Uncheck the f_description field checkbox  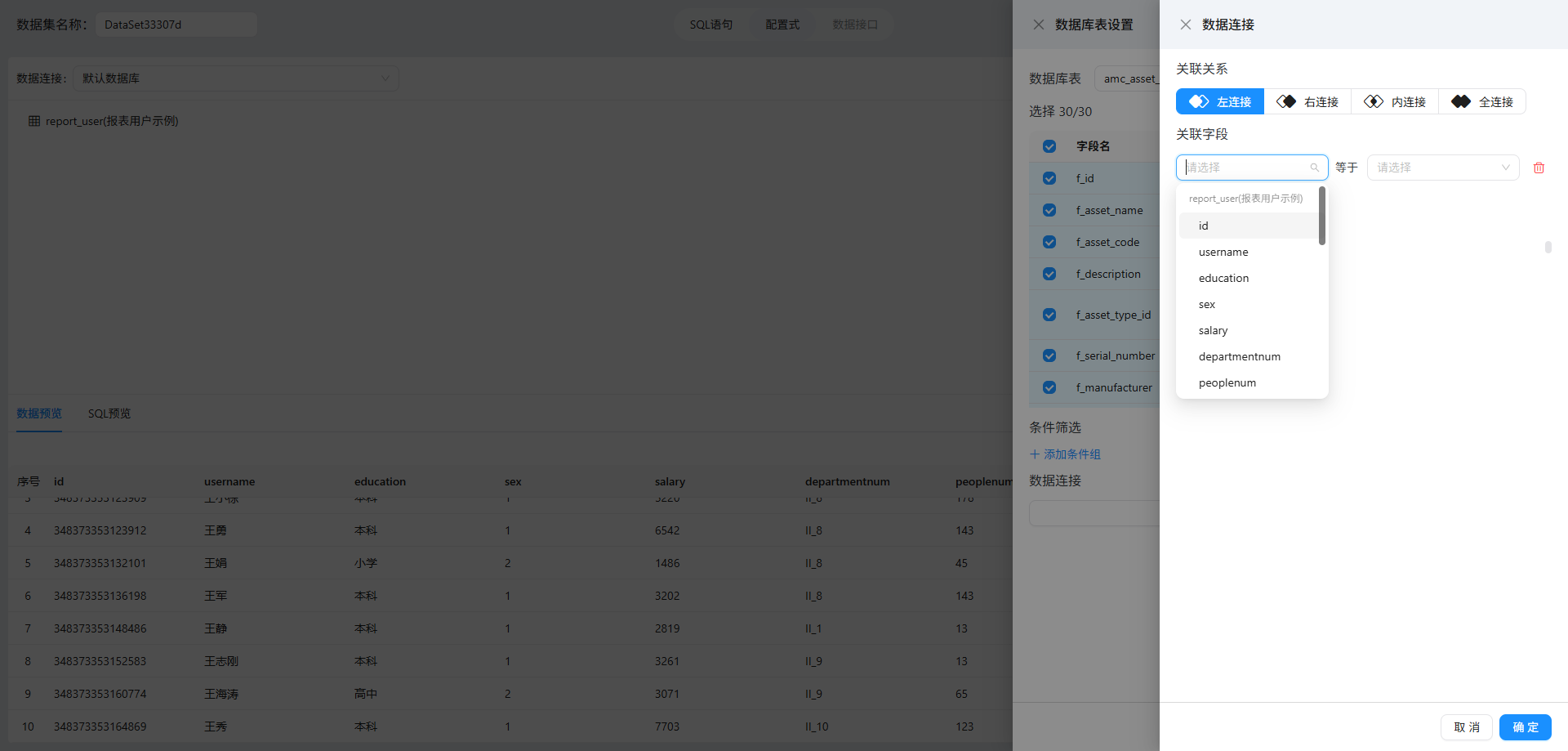click(x=1049, y=274)
